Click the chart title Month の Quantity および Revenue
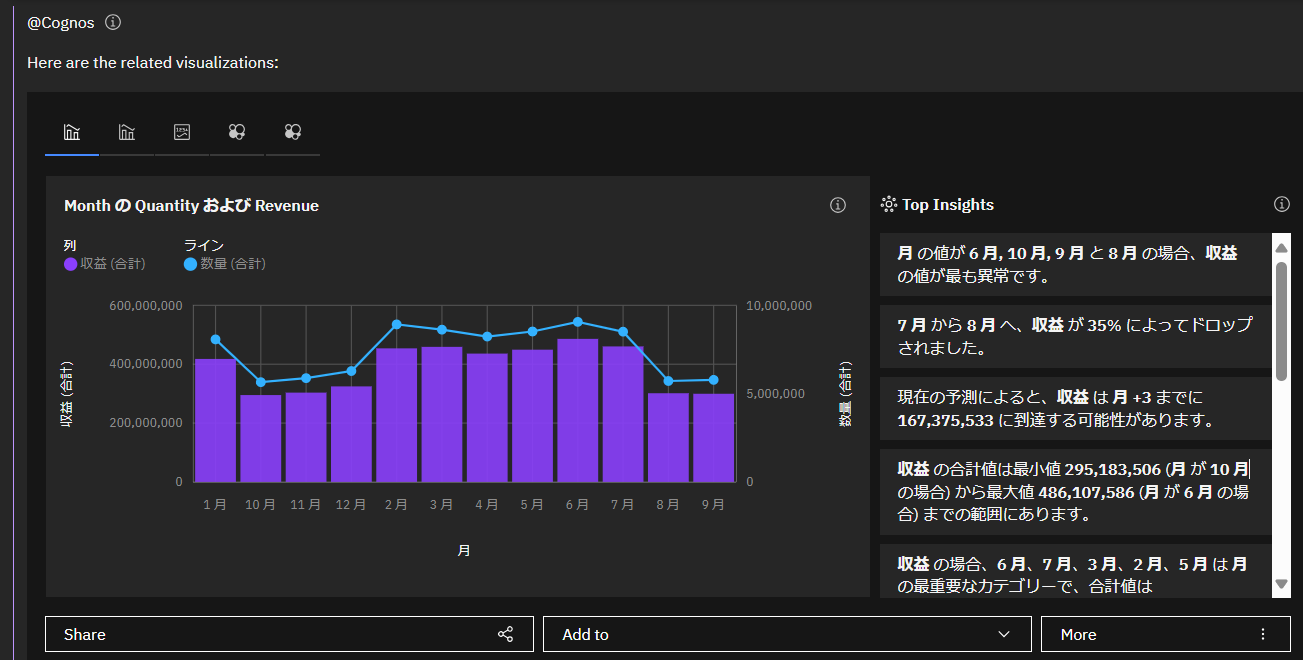The image size is (1303, 660). pyautogui.click(x=191, y=205)
